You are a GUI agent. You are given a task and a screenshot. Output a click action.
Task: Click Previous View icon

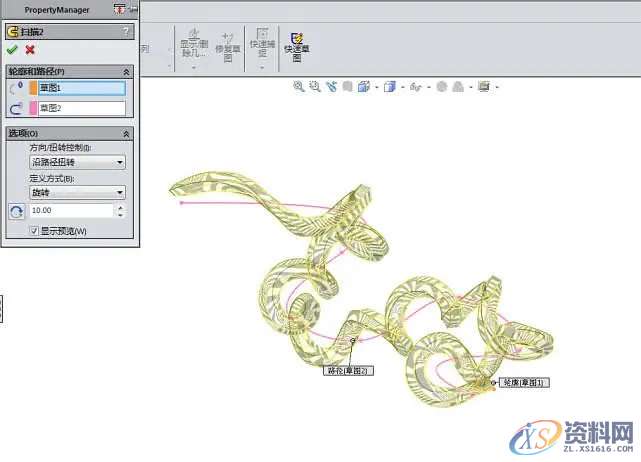[x=332, y=86]
